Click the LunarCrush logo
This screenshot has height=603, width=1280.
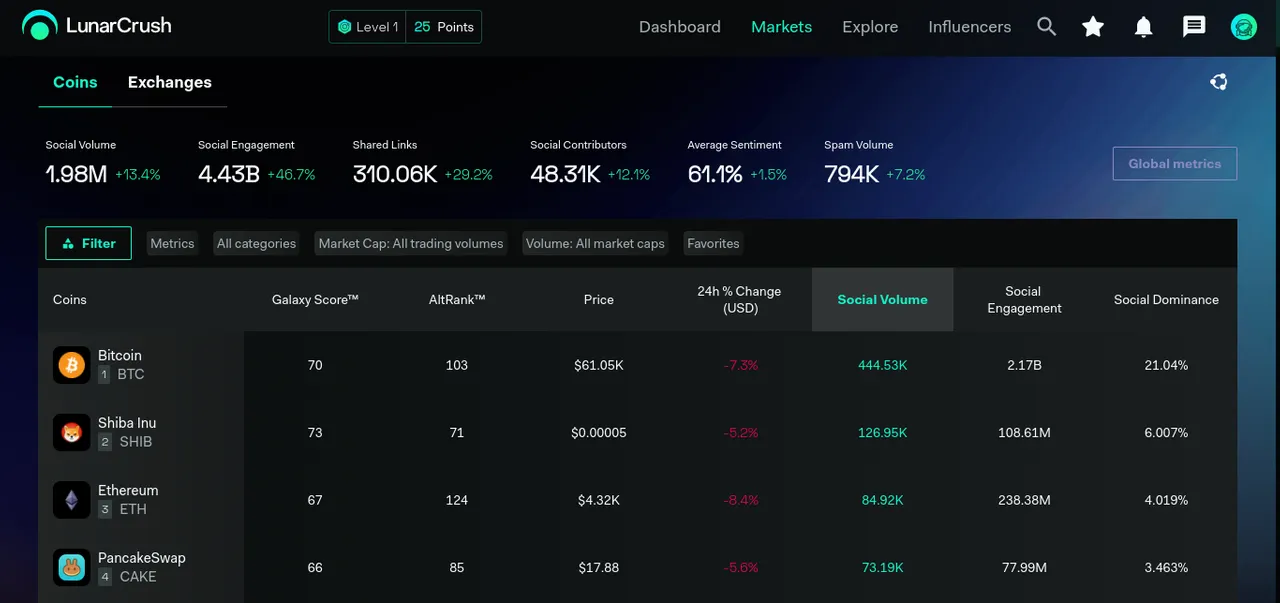96,26
